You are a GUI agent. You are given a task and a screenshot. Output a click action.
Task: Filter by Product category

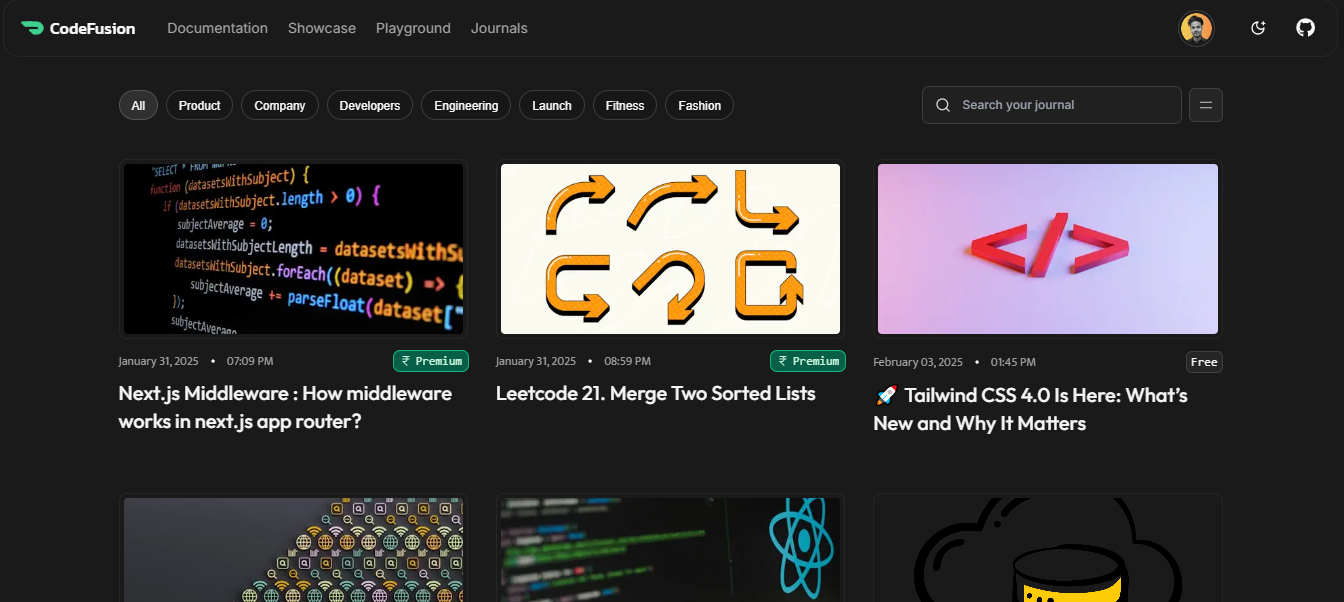coord(200,105)
